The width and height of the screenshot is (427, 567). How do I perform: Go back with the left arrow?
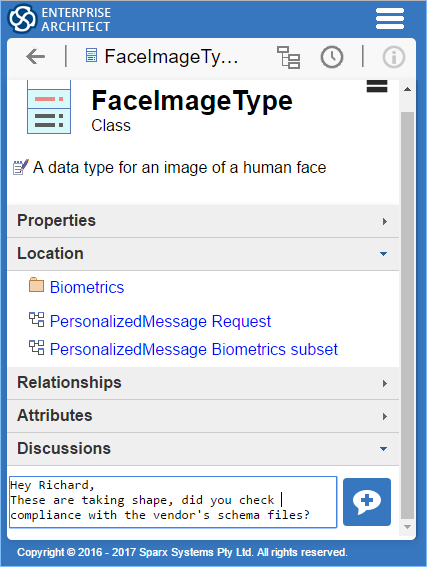[35, 56]
